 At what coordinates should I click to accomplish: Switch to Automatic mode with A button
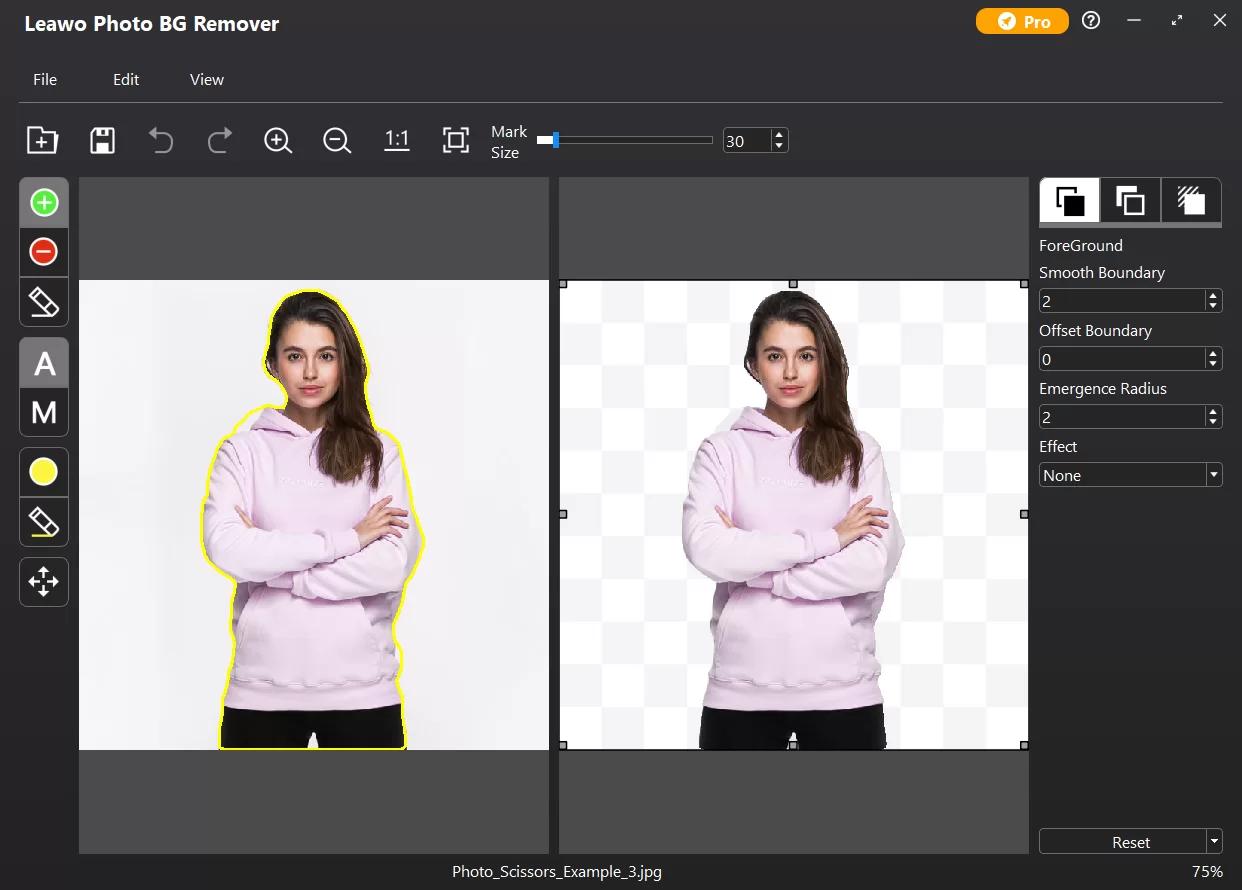coord(44,364)
